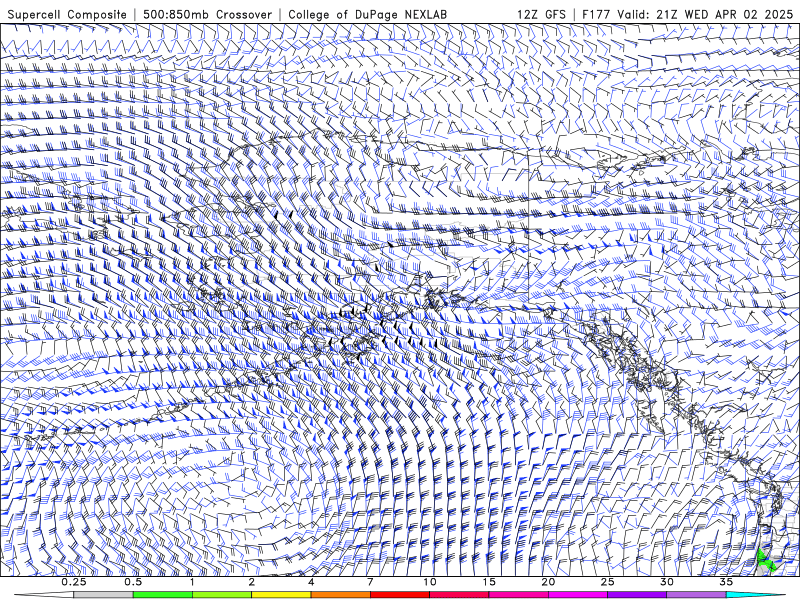Click the legend value label '4'
Screen dimensions: 800x600
tap(311, 582)
